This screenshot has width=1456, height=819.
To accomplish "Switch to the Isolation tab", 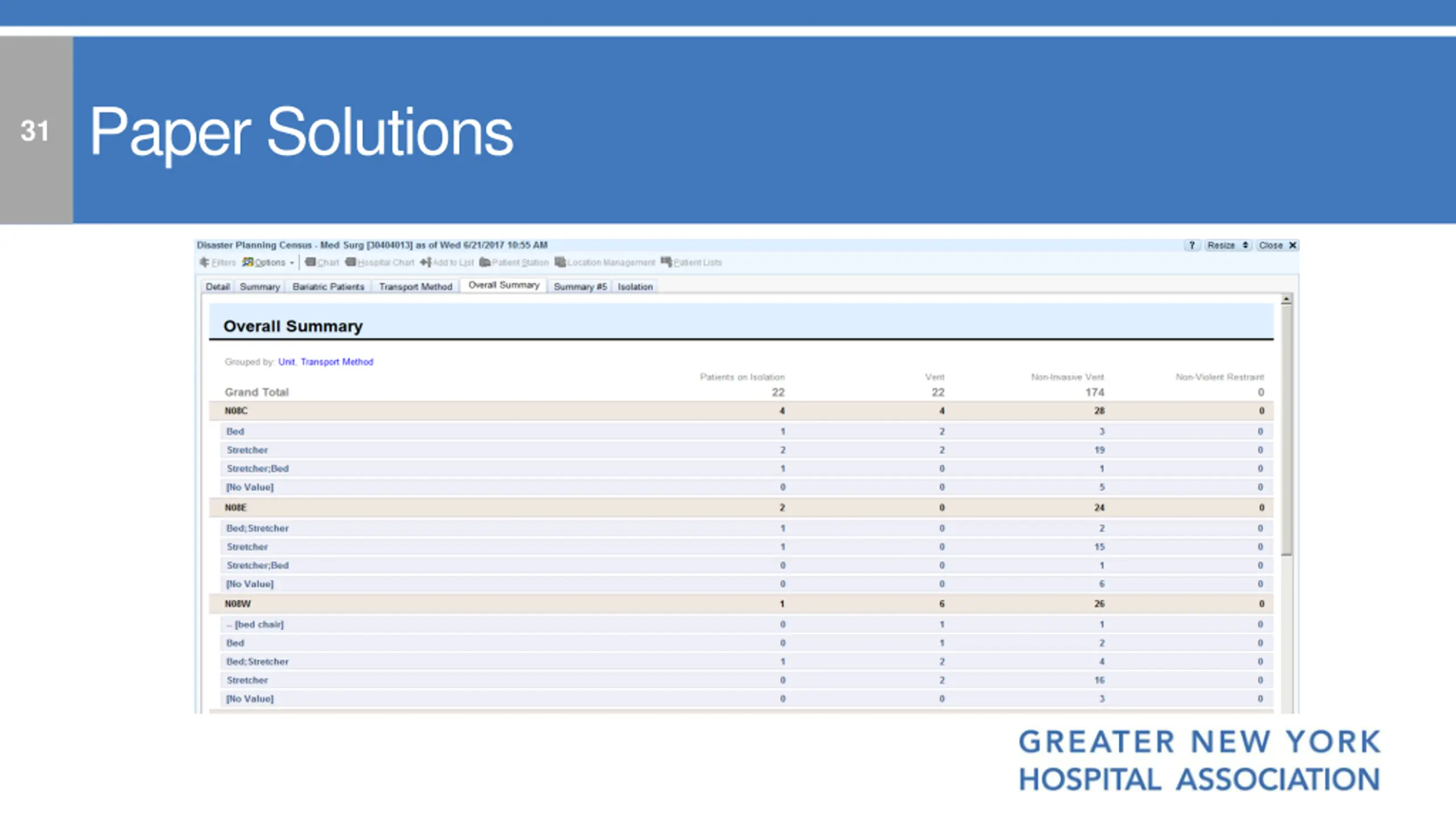I will 635,287.
